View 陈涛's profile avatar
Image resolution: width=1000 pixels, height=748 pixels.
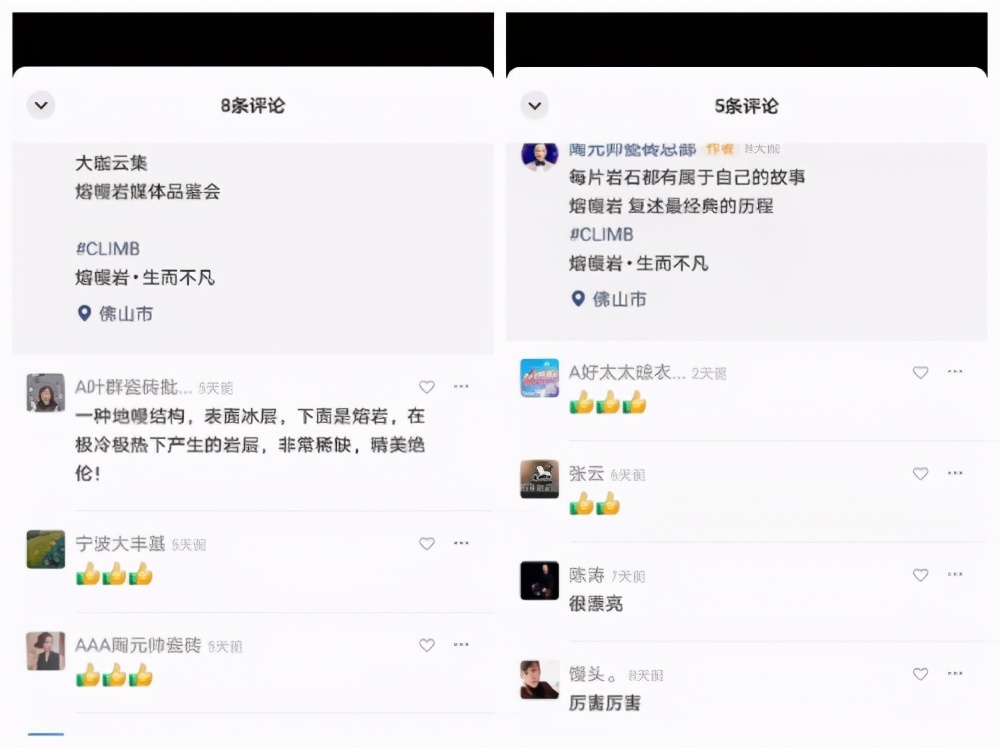[x=539, y=580]
